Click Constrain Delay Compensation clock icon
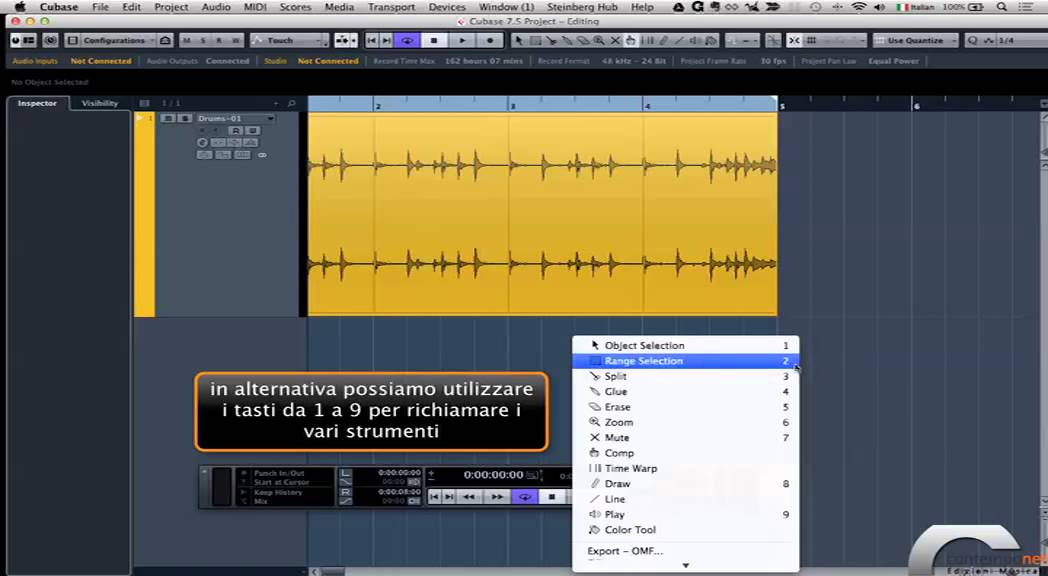Screen dimensions: 1048x576 [x=50, y=40]
